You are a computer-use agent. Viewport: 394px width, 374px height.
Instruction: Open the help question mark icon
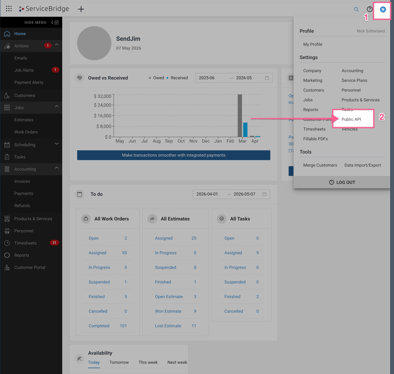pyautogui.click(x=369, y=9)
